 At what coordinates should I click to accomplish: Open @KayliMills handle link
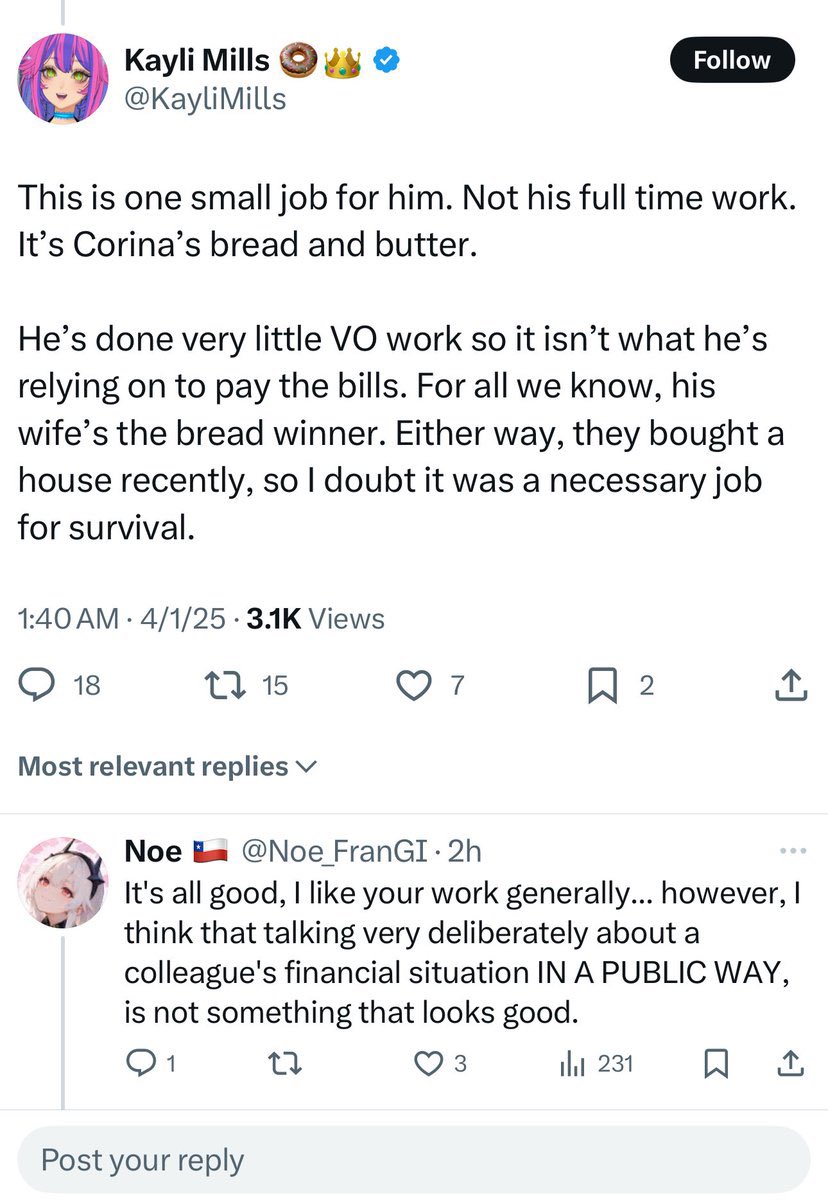[205, 99]
